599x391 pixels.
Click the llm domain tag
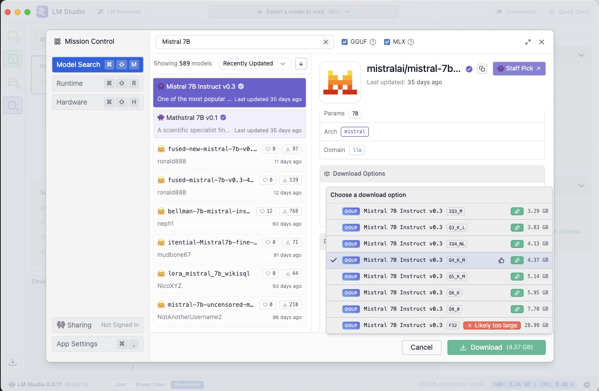357,150
